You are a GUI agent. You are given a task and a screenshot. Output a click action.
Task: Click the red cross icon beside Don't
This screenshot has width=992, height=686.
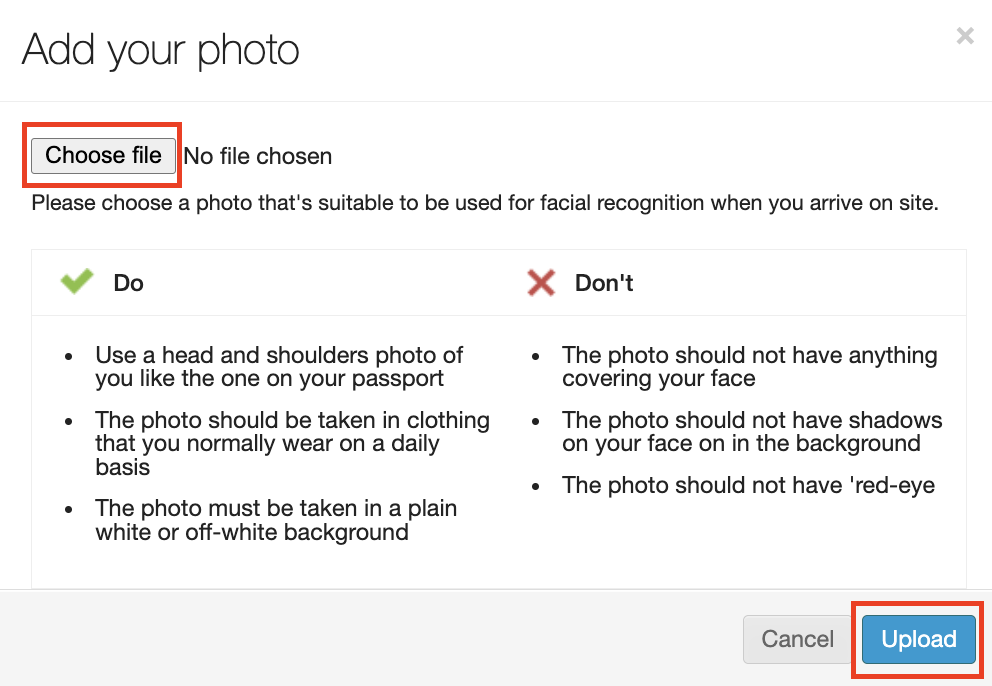pyautogui.click(x=541, y=283)
